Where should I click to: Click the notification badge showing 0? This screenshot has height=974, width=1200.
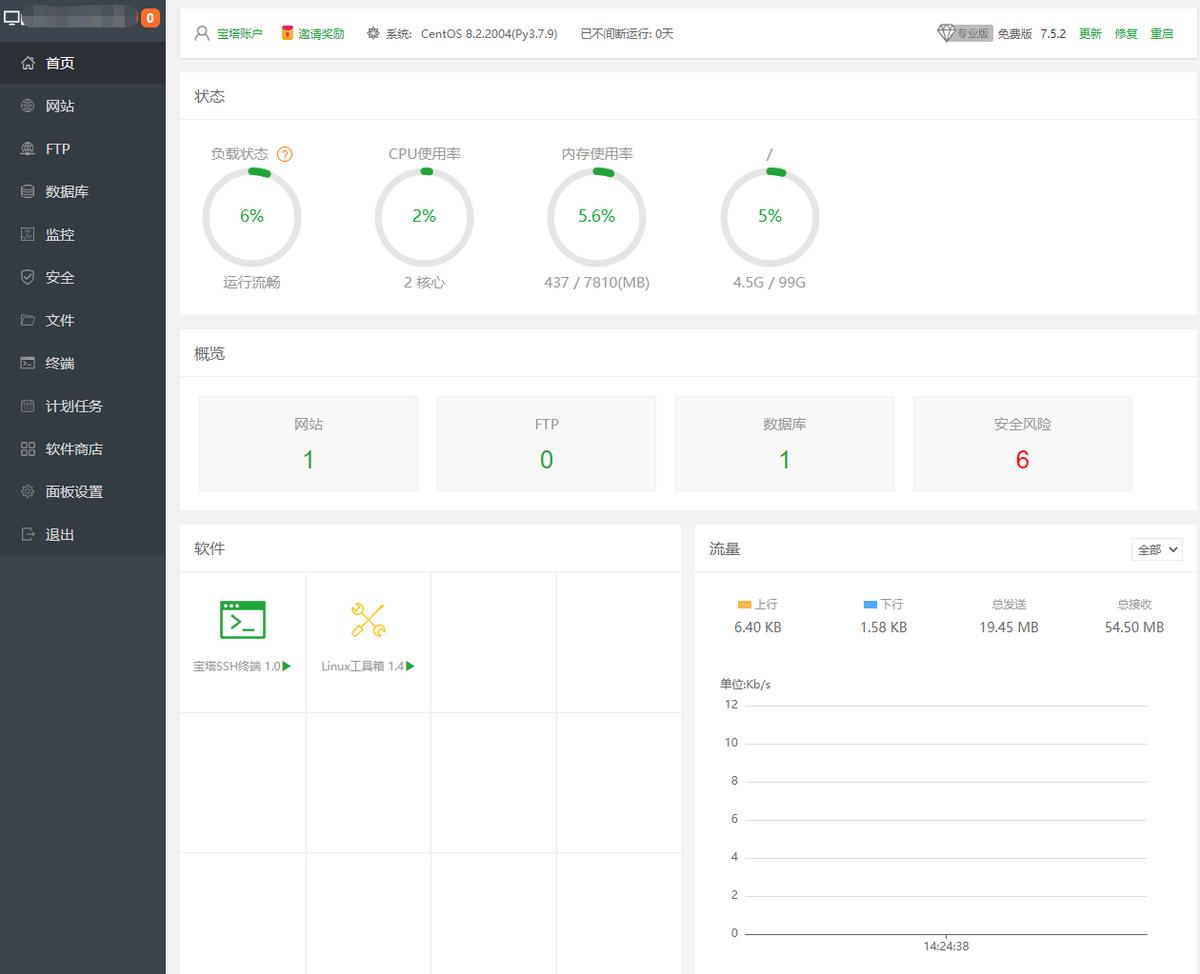pos(150,18)
